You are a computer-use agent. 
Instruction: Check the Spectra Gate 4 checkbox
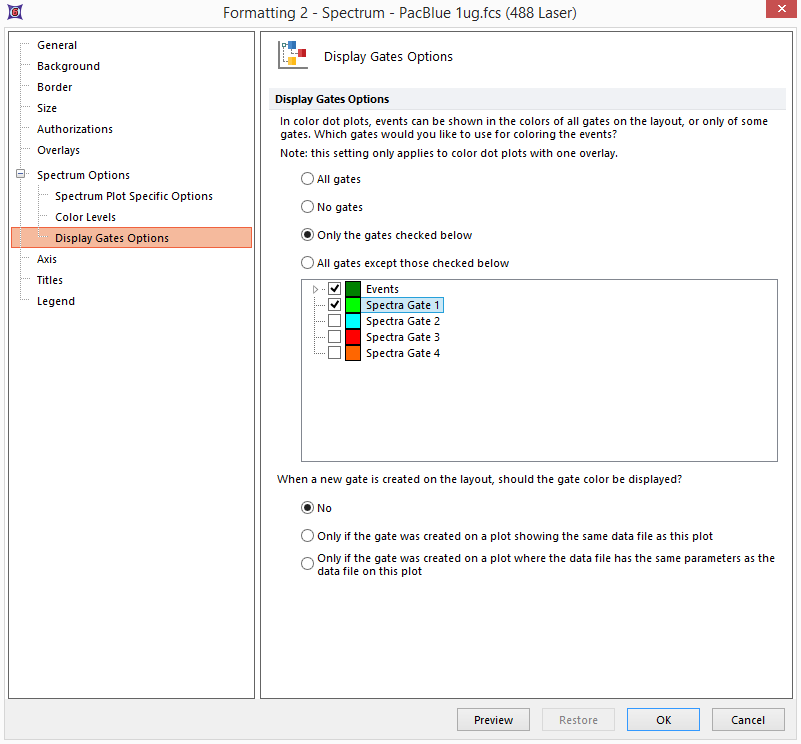point(335,353)
